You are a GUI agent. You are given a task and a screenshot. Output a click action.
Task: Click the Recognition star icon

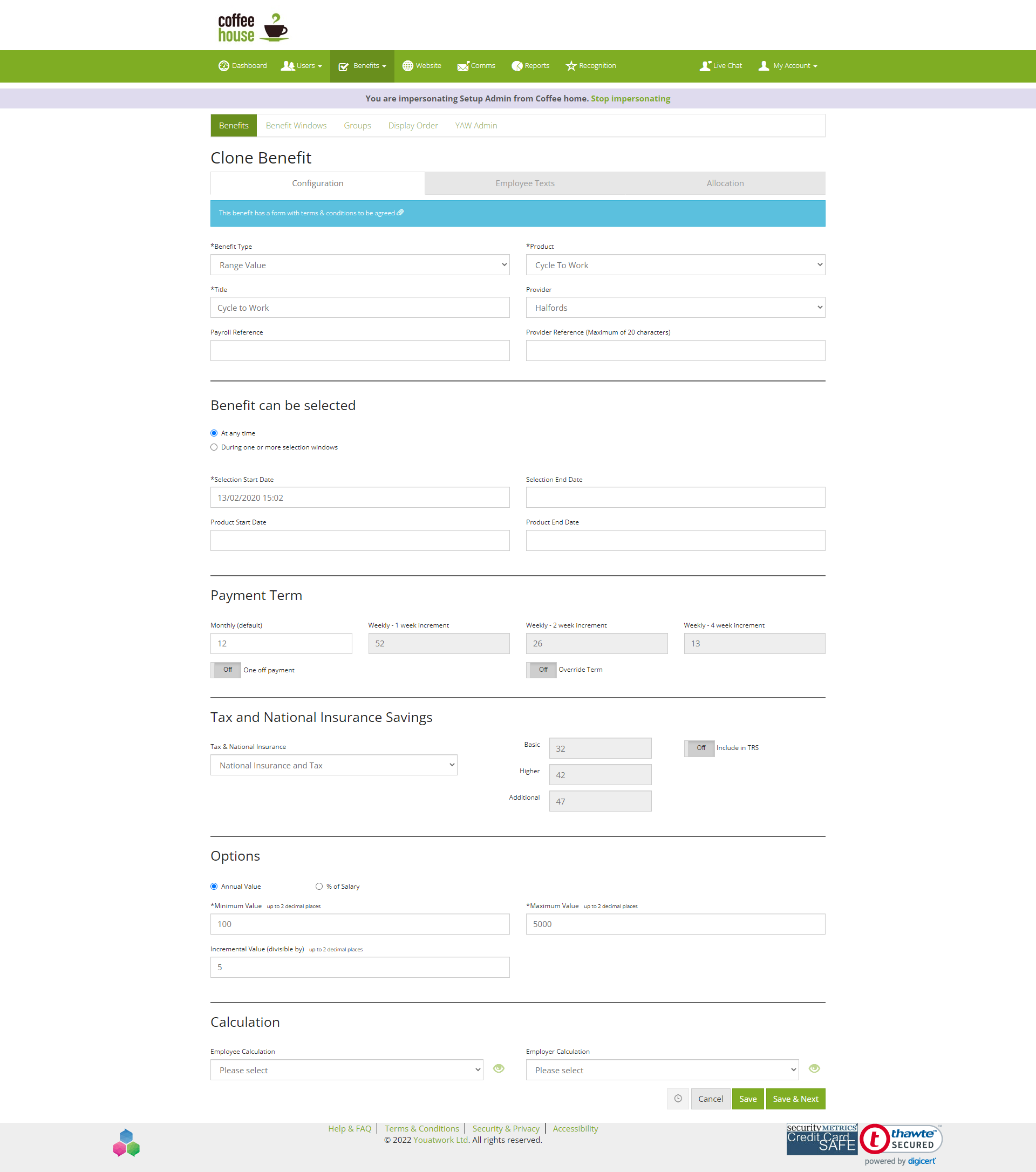(x=571, y=66)
